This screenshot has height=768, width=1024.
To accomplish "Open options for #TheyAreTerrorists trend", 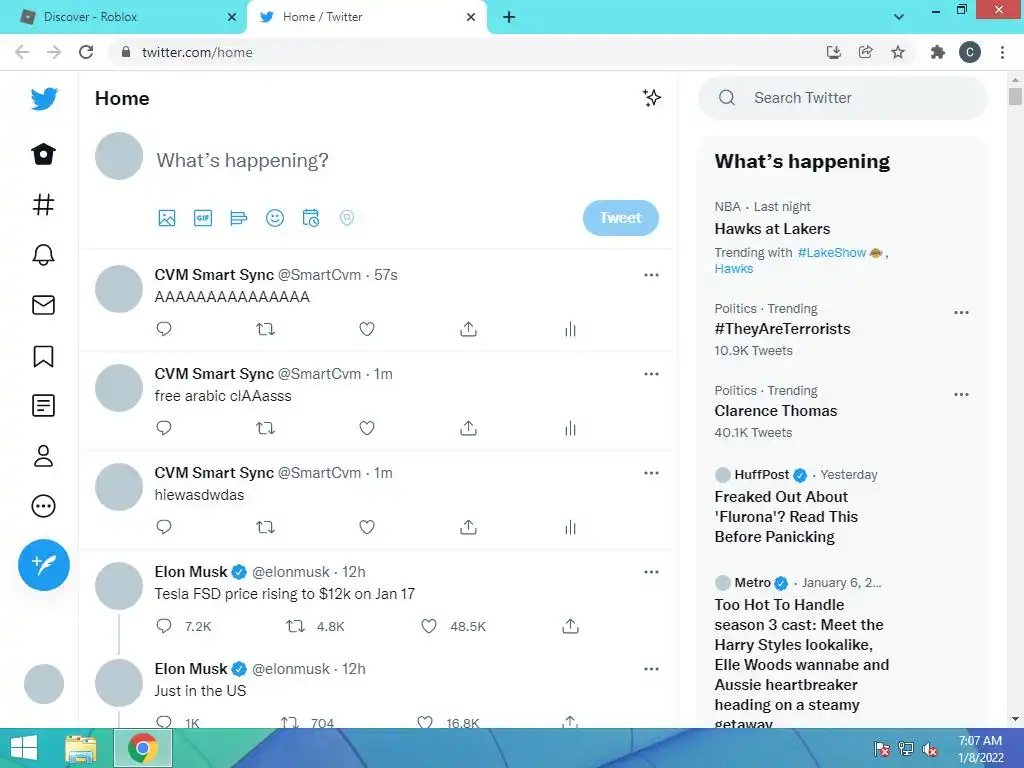I will point(961,313).
